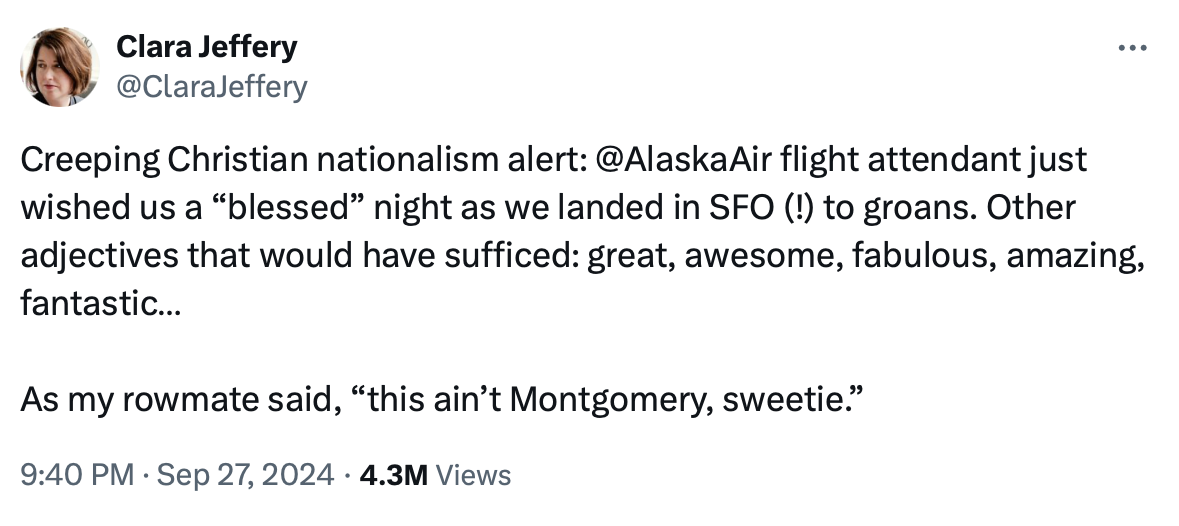
Task: Click the phrase "Creeping Christian nationalism alert"
Action: point(291,160)
